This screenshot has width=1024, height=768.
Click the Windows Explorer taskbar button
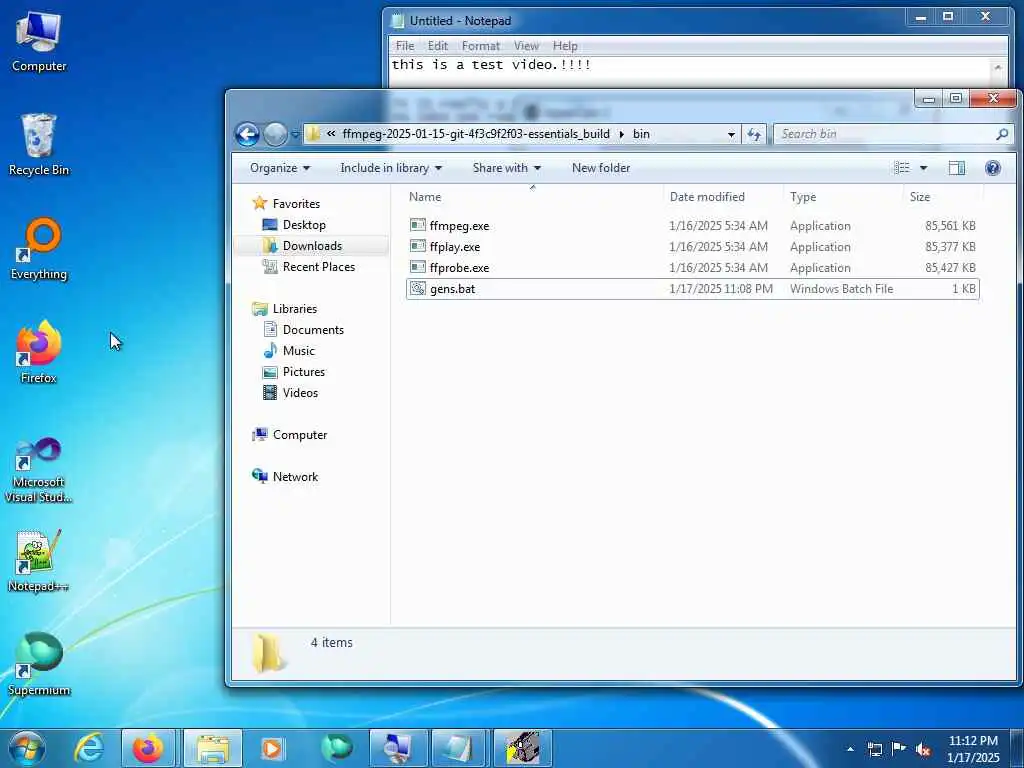[213, 748]
